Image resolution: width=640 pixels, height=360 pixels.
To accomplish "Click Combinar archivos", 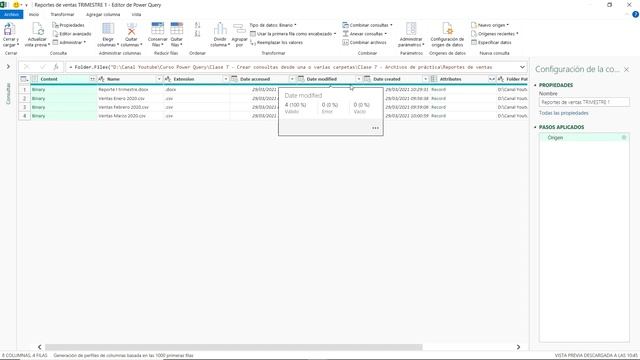I will [x=364, y=42].
